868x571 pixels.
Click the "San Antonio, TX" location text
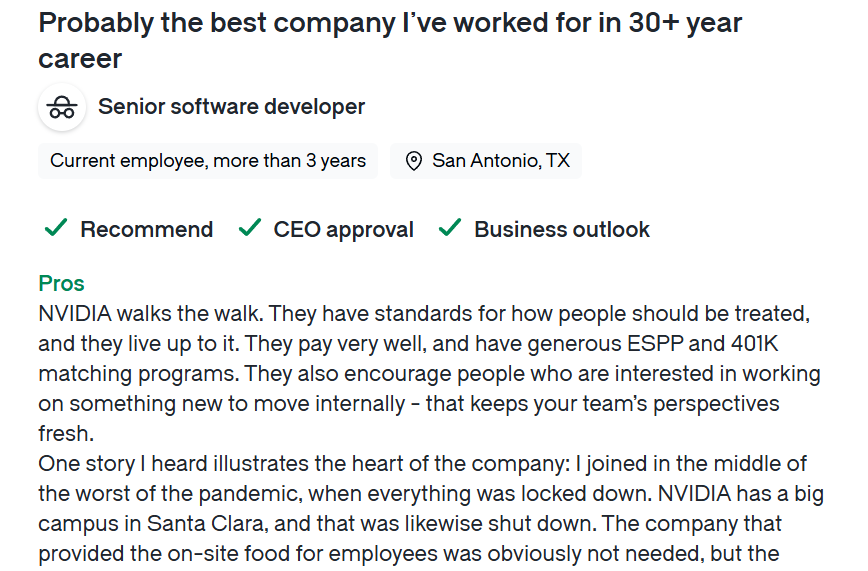point(500,161)
